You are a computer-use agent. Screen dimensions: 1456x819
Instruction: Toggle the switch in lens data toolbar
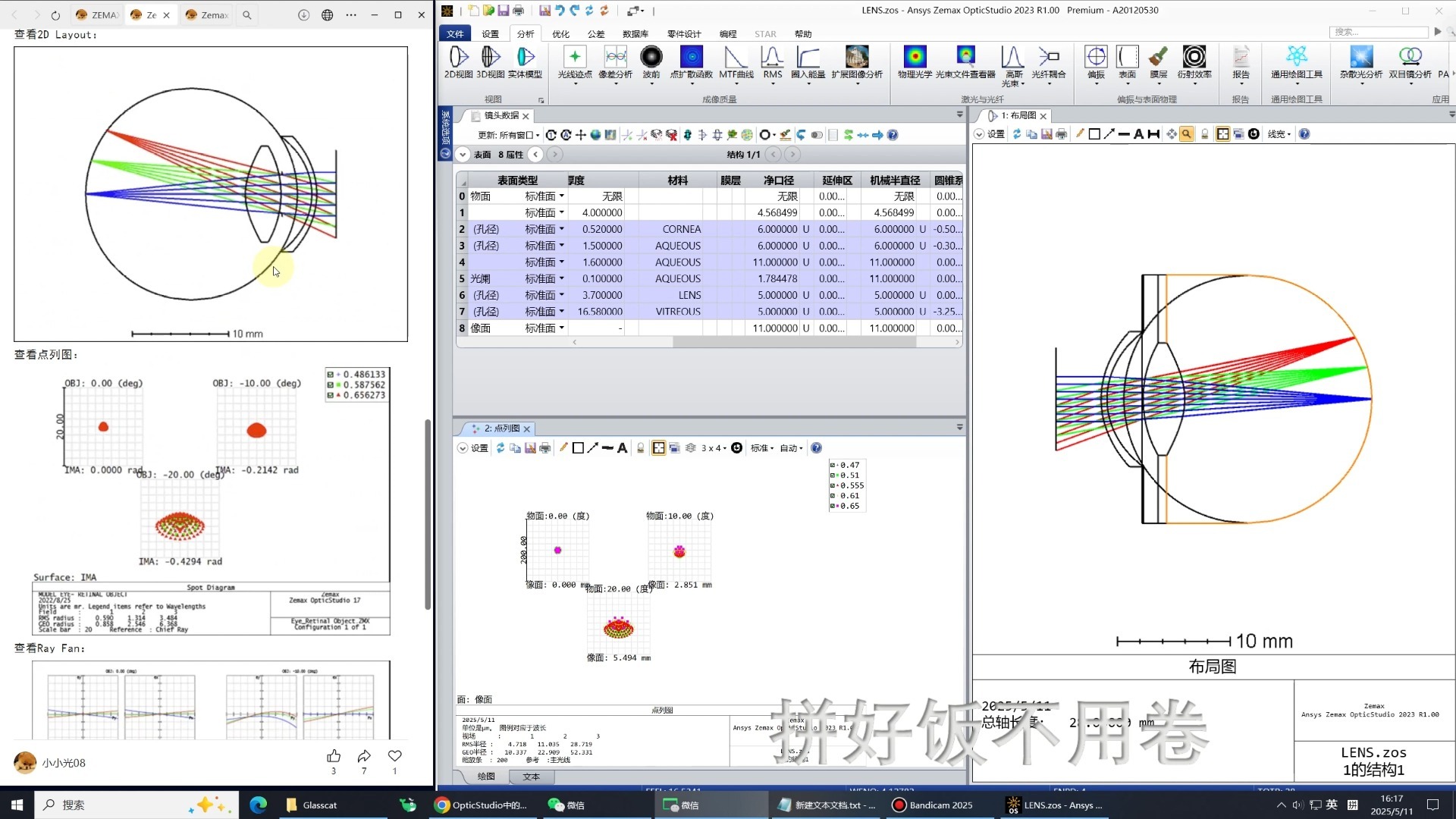pyautogui.click(x=817, y=135)
